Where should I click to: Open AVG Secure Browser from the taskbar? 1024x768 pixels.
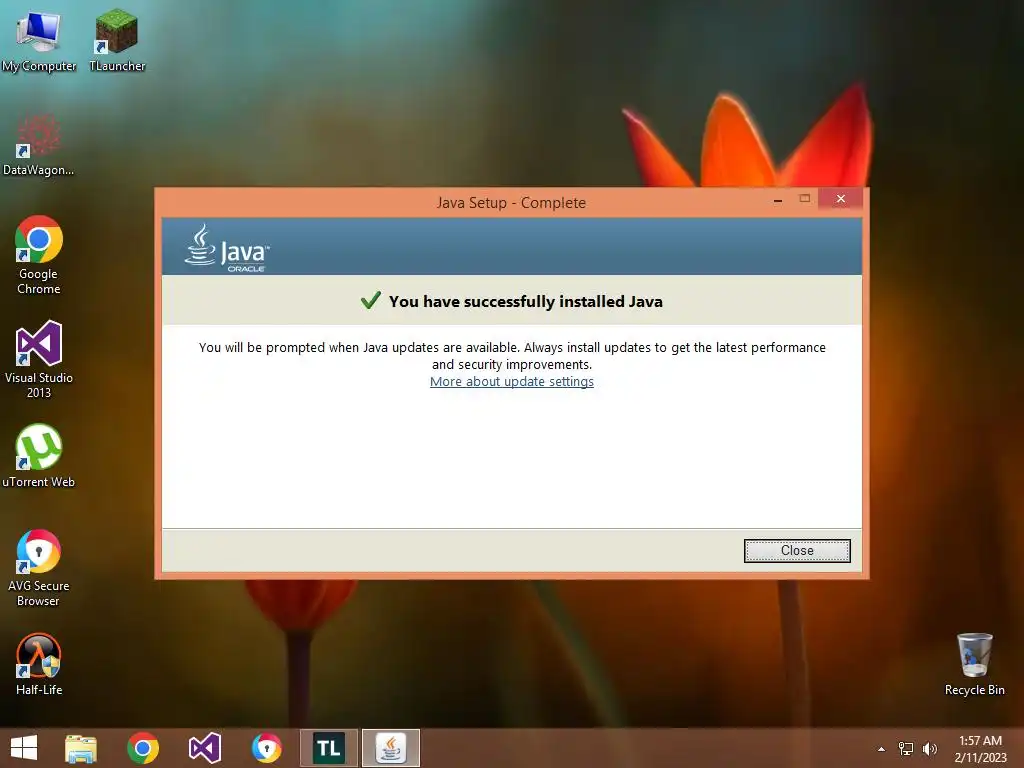pos(266,748)
